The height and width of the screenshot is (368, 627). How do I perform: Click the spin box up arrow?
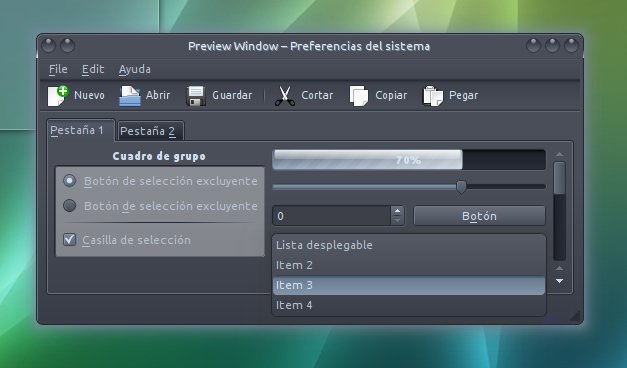click(397, 211)
